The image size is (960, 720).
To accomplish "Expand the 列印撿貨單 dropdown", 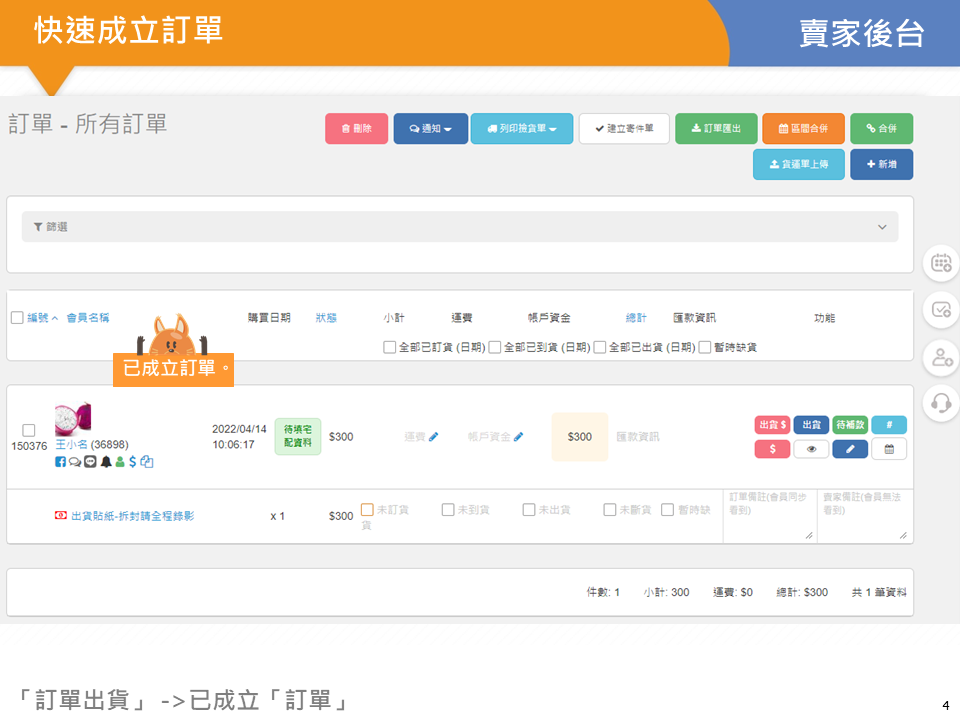I will (x=521, y=129).
